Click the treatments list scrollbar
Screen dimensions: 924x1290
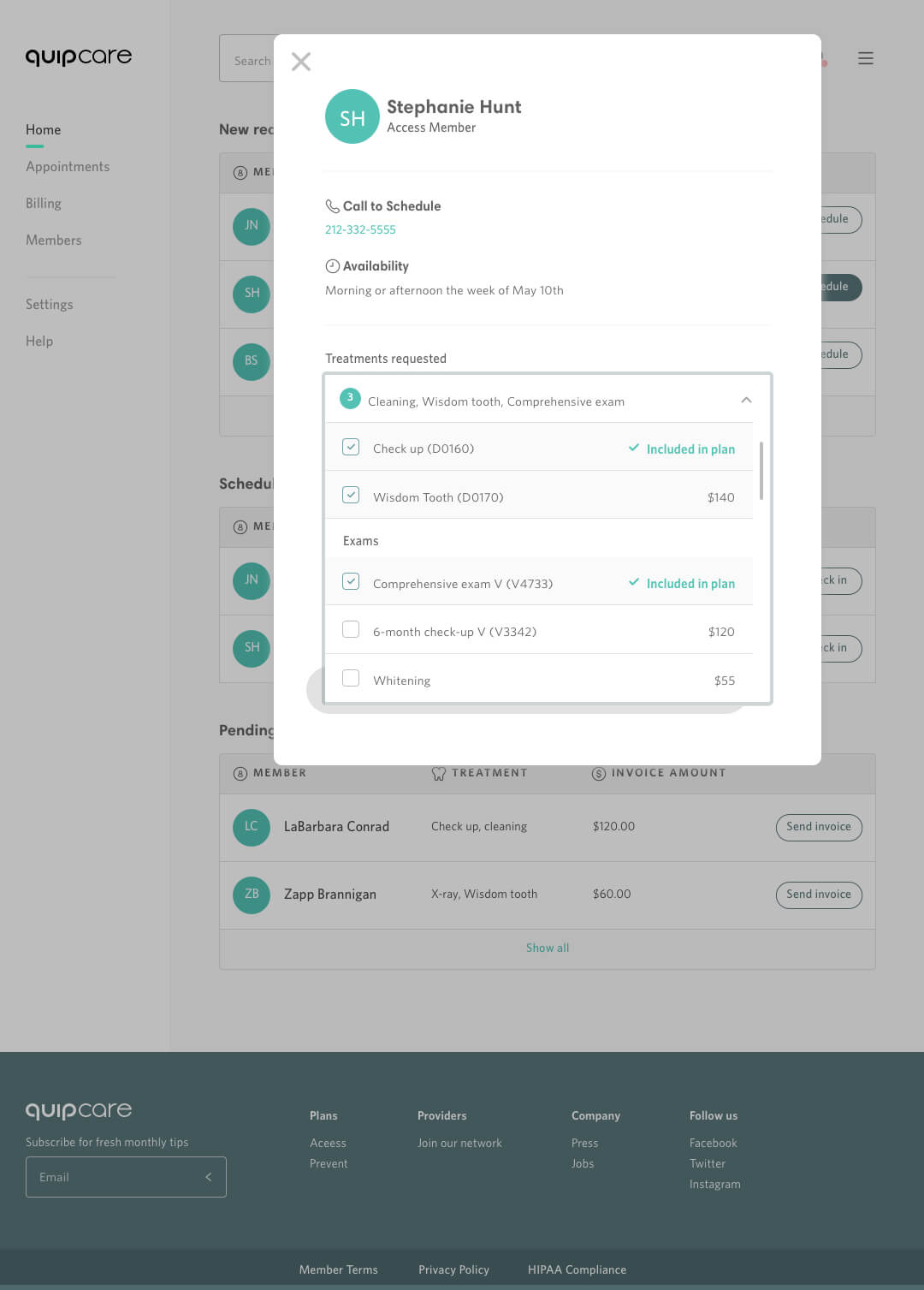[x=761, y=471]
